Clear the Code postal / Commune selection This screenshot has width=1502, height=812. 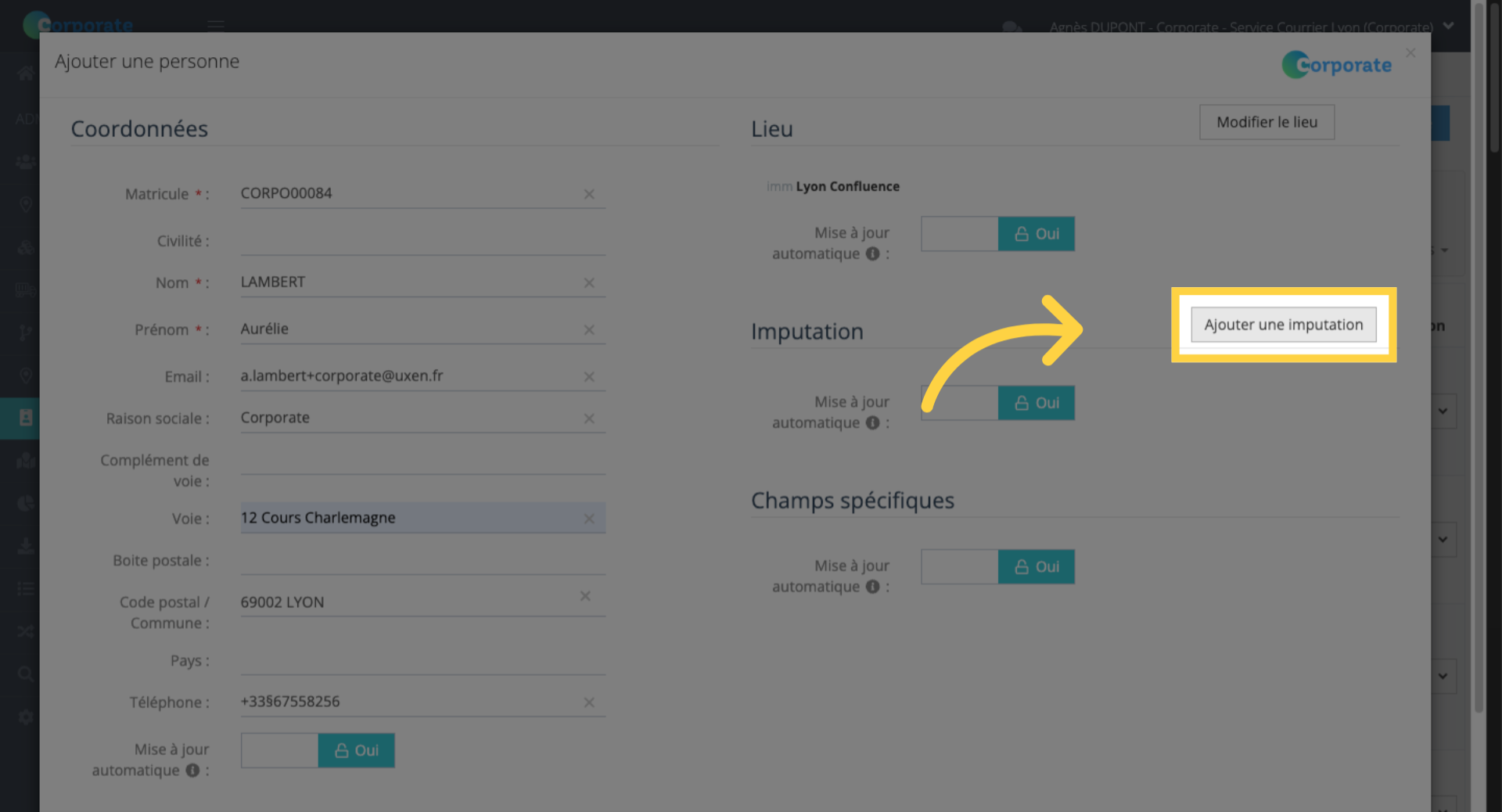[x=585, y=597]
